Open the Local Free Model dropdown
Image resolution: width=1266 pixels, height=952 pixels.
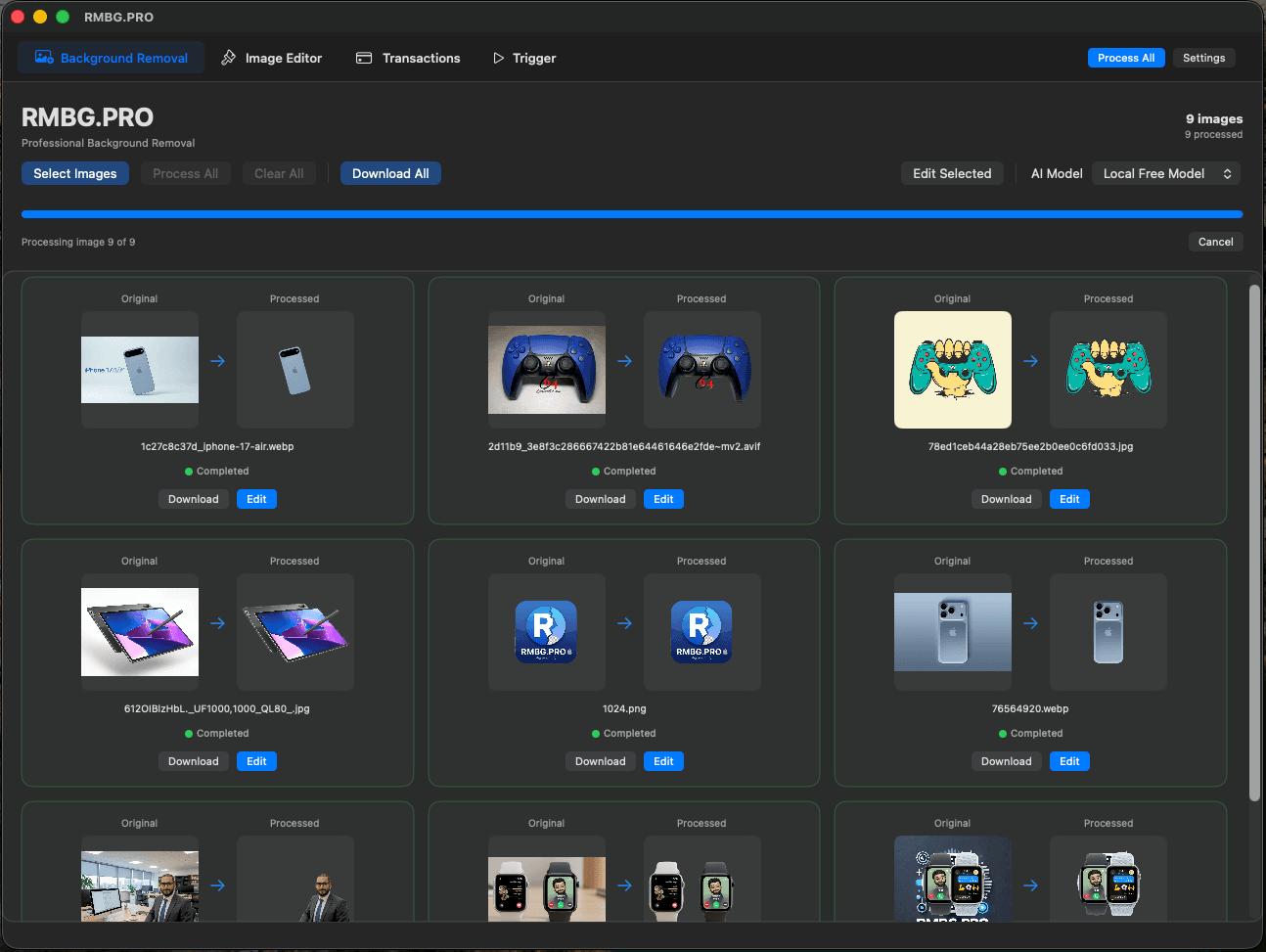1166,173
